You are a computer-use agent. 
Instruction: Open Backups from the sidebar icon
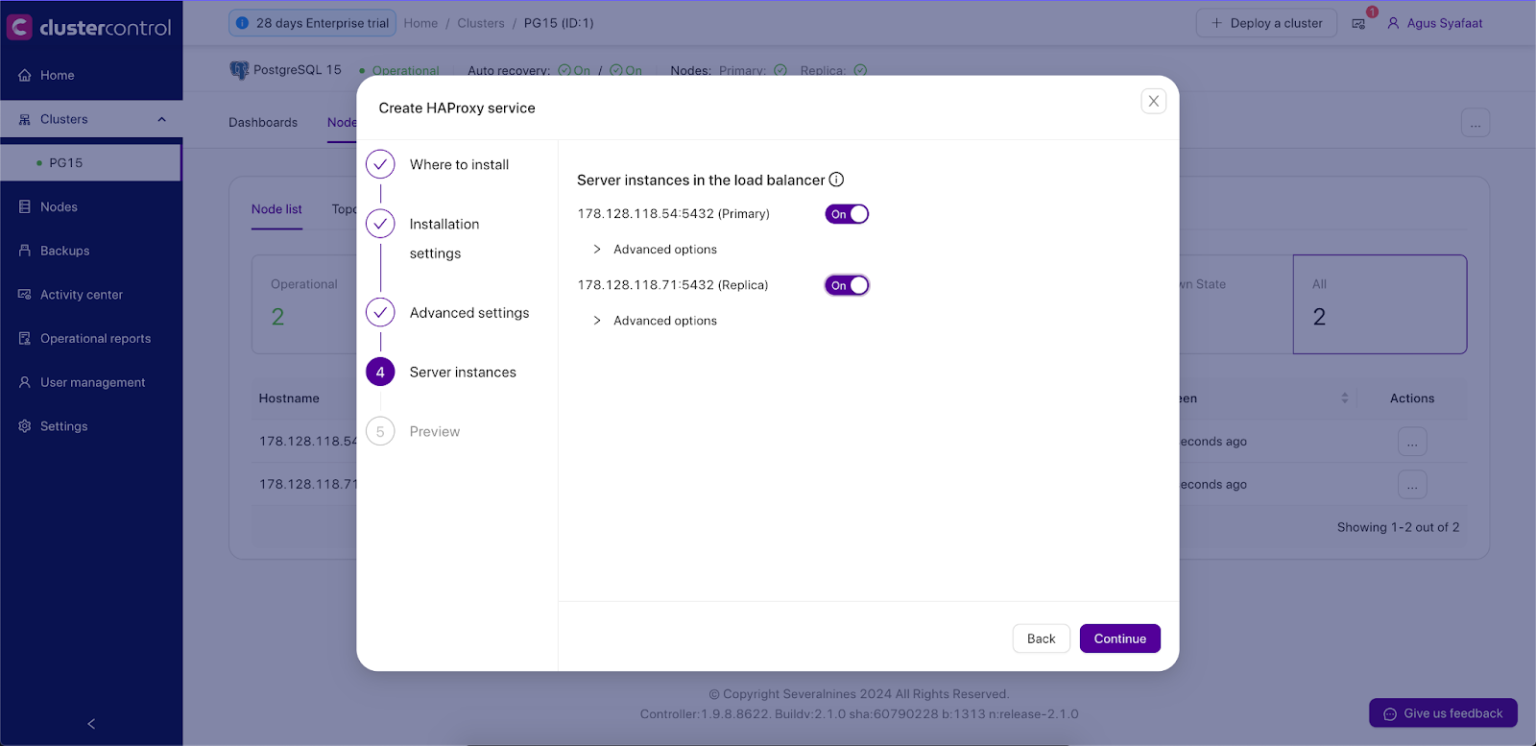(25, 251)
